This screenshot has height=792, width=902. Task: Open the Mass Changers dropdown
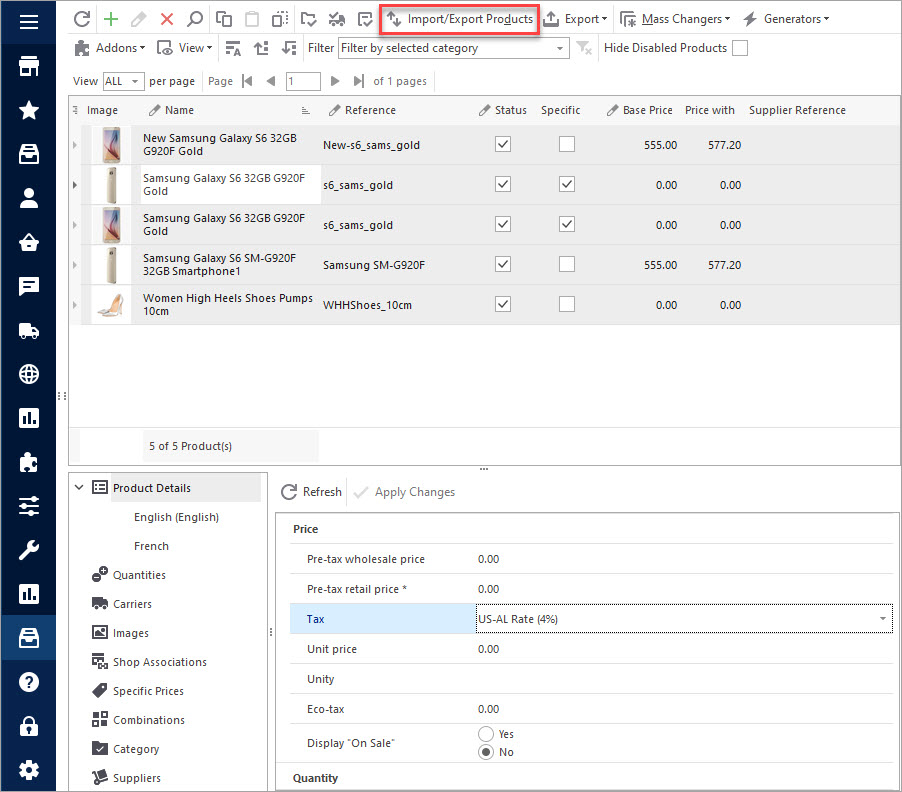point(675,19)
